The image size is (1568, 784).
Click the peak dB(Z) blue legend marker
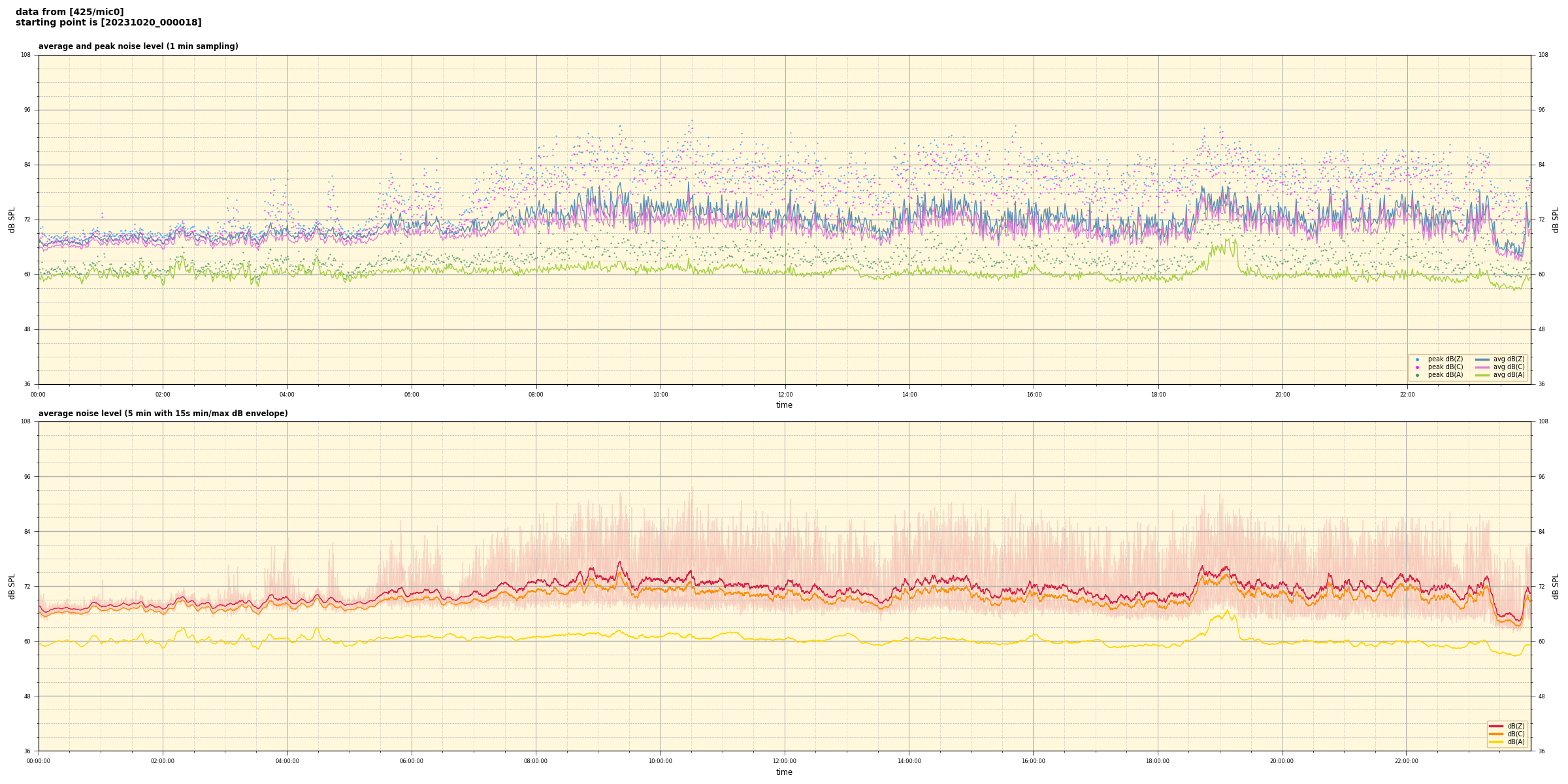coord(1417,359)
